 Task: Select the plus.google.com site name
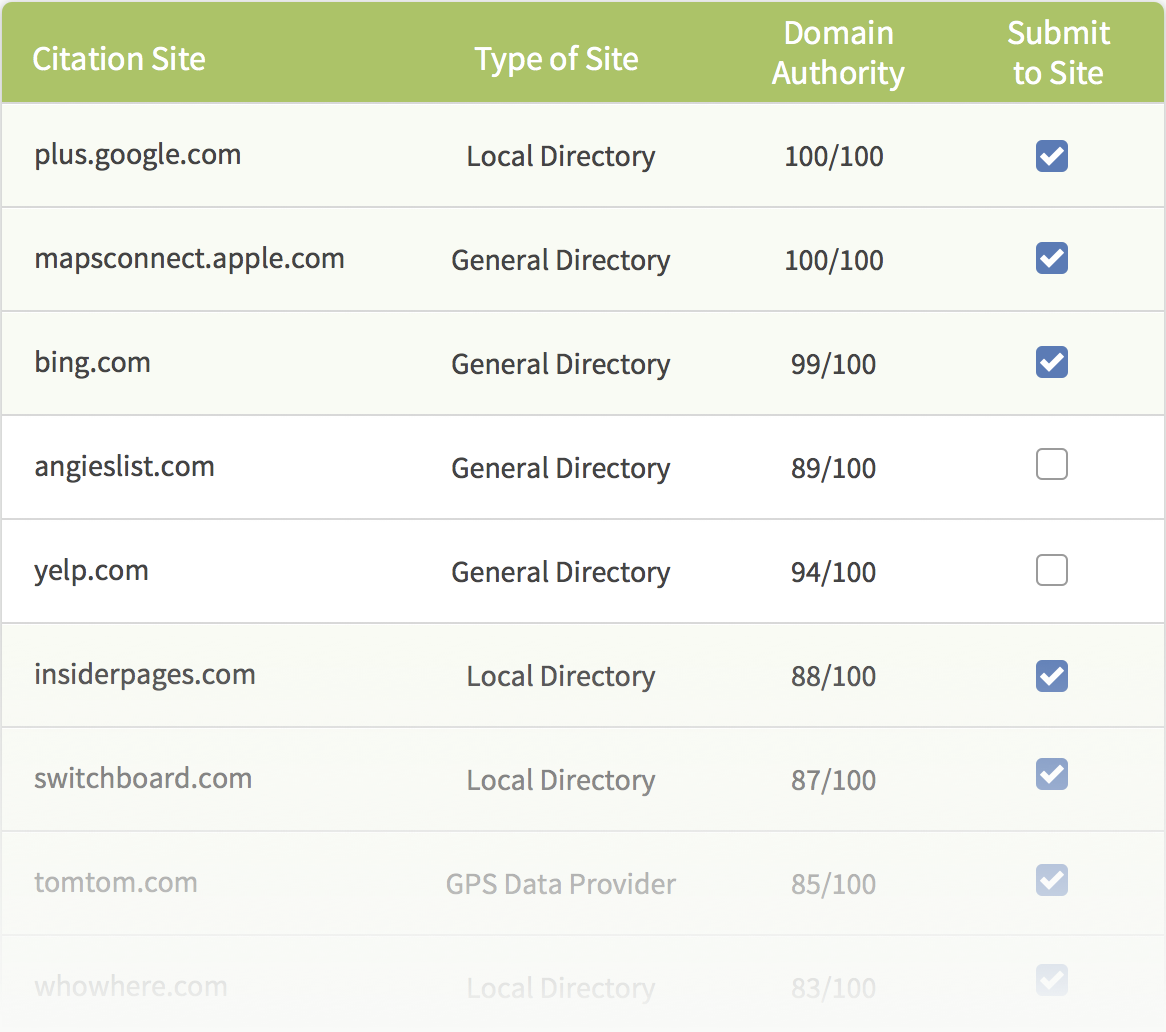pyautogui.click(x=138, y=155)
